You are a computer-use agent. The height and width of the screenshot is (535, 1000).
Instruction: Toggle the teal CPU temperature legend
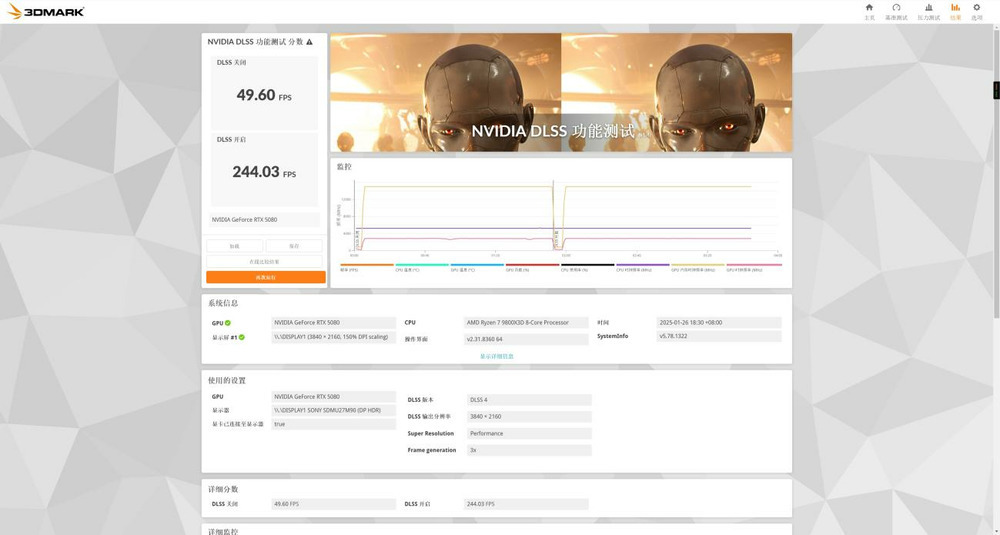(422, 267)
